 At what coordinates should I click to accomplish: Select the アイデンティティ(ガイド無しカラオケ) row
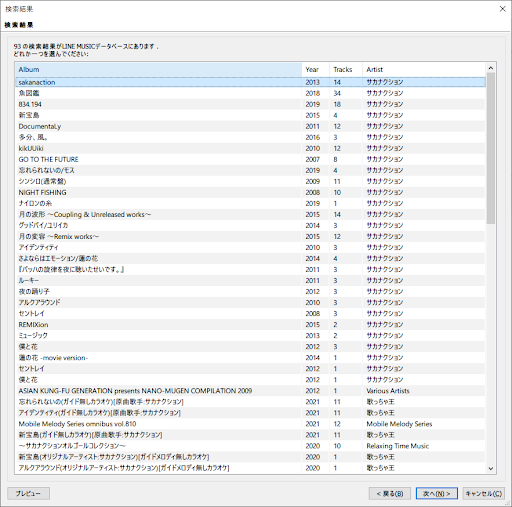point(250,413)
